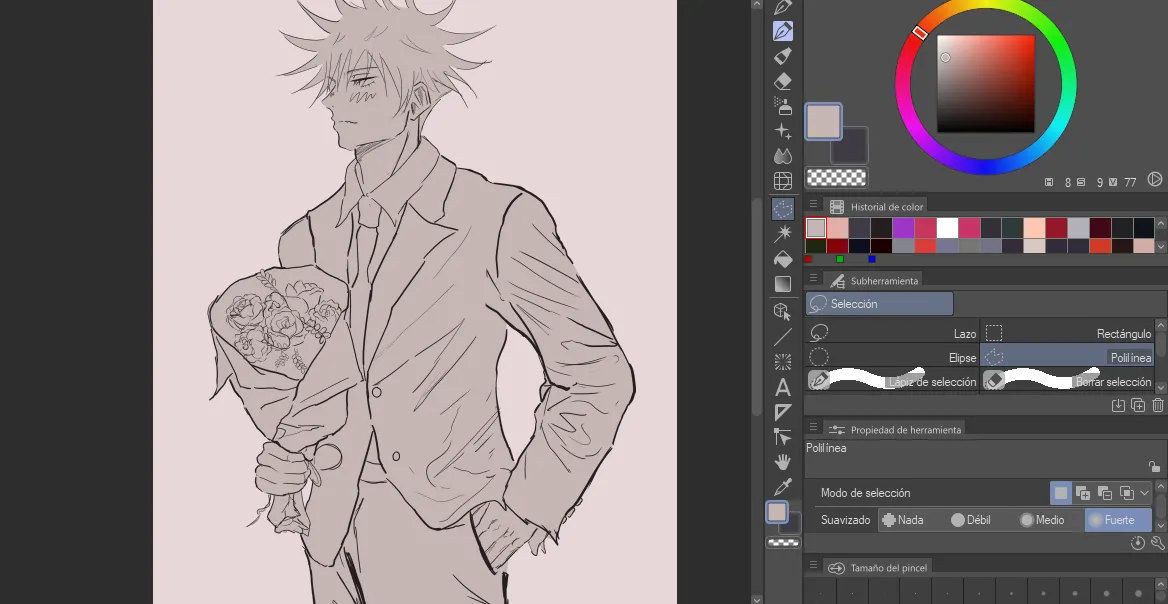Image resolution: width=1168 pixels, height=604 pixels.
Task: Select the Gradient tool
Action: tap(783, 284)
